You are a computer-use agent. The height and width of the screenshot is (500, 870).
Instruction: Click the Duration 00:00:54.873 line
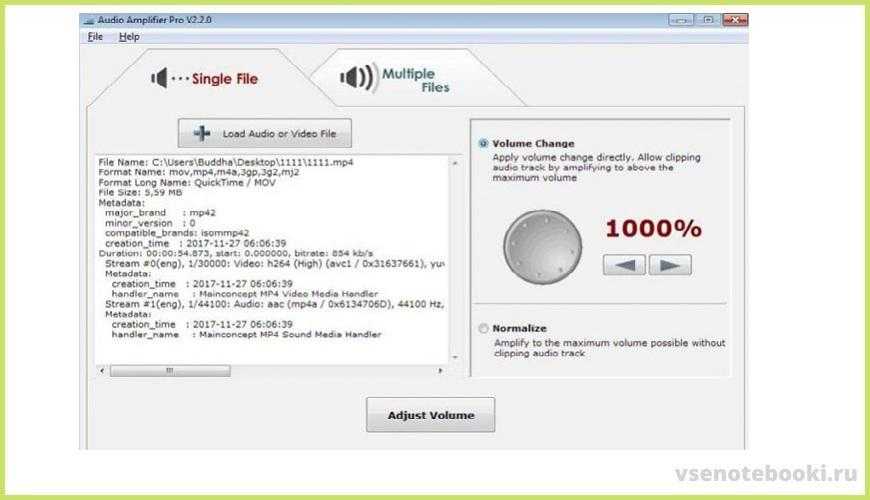(236, 253)
